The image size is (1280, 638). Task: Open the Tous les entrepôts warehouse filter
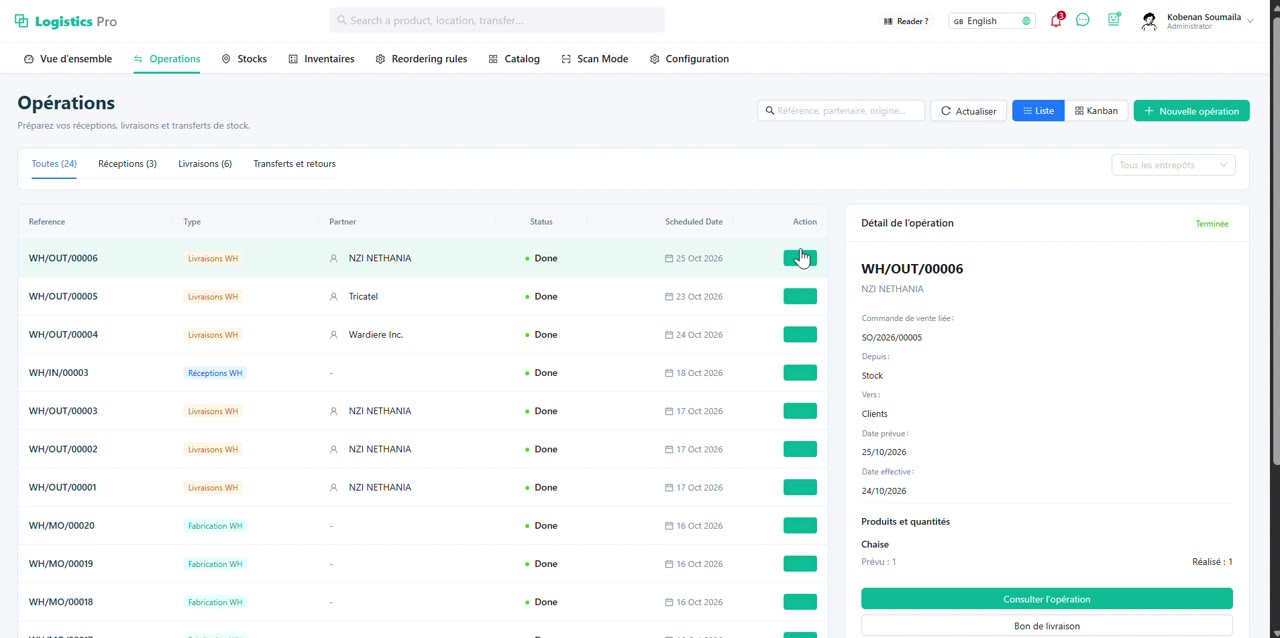(x=1173, y=165)
